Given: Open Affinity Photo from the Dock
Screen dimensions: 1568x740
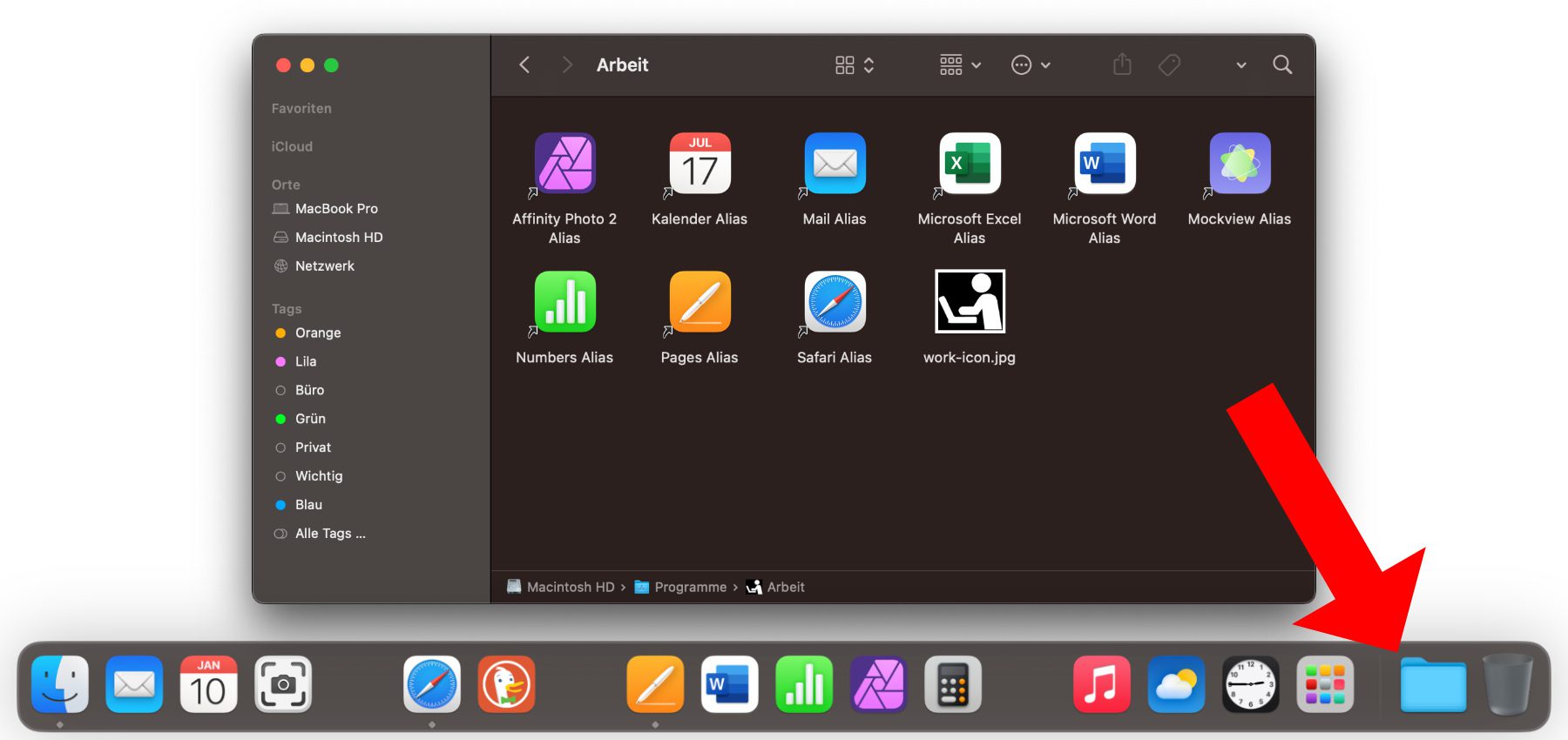Looking at the screenshot, I should tap(878, 684).
